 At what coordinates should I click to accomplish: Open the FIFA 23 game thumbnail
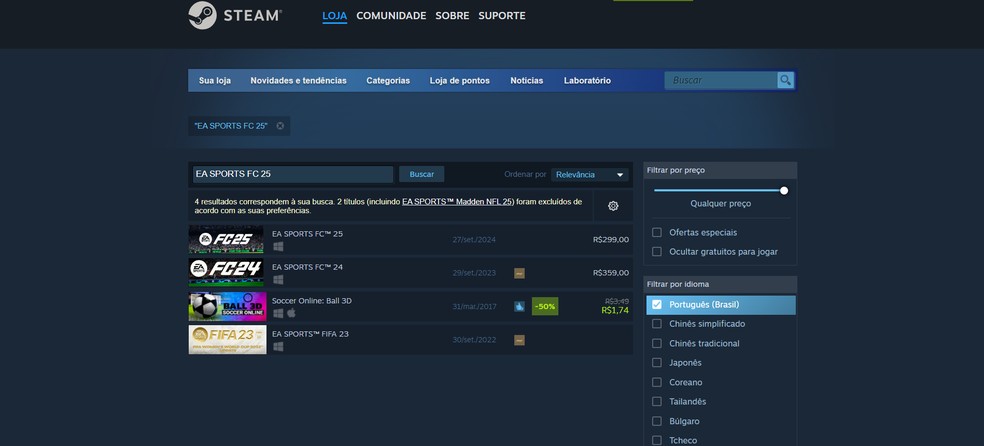(227, 339)
